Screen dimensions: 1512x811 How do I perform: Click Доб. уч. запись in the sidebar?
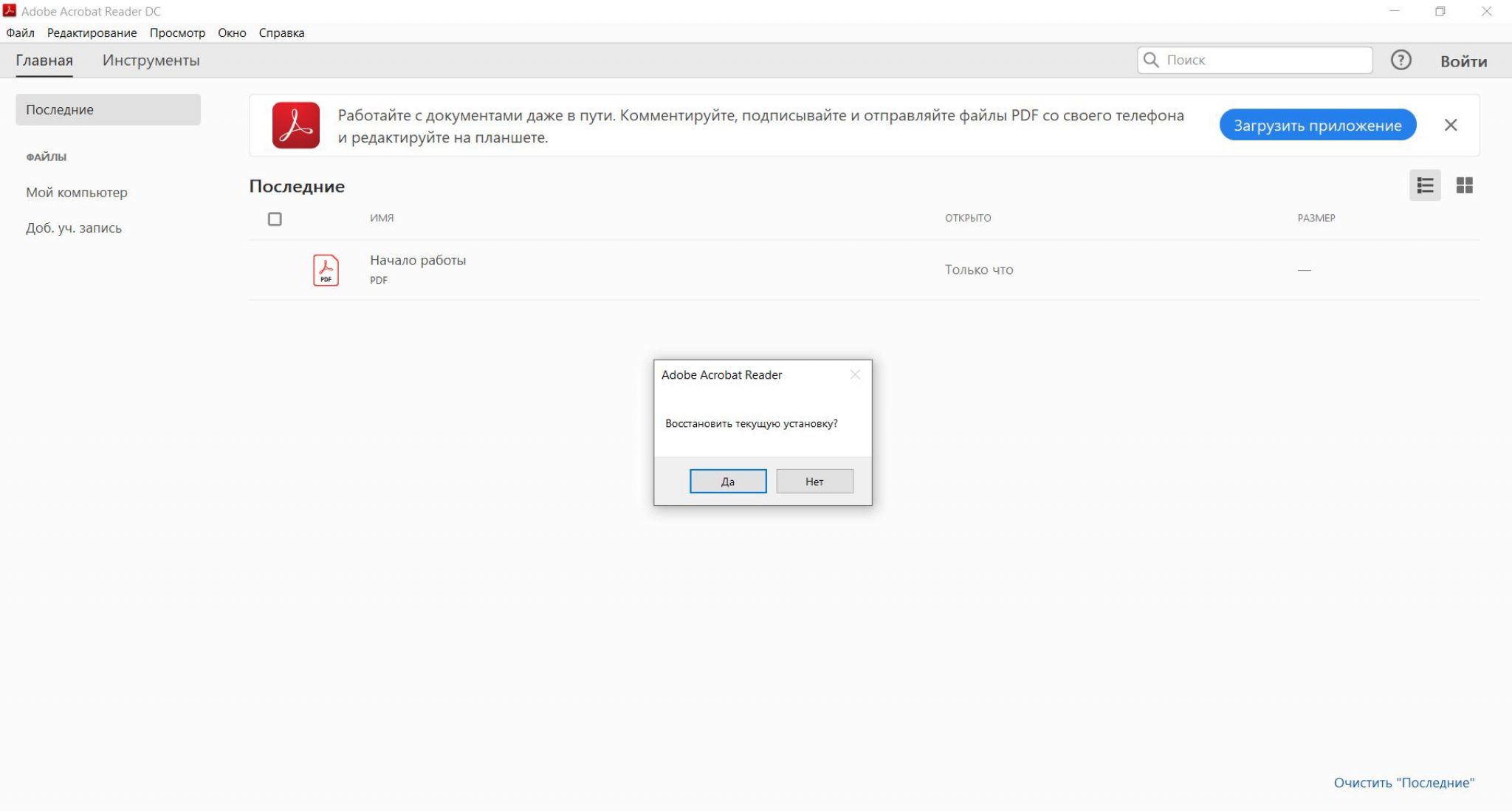pos(74,228)
